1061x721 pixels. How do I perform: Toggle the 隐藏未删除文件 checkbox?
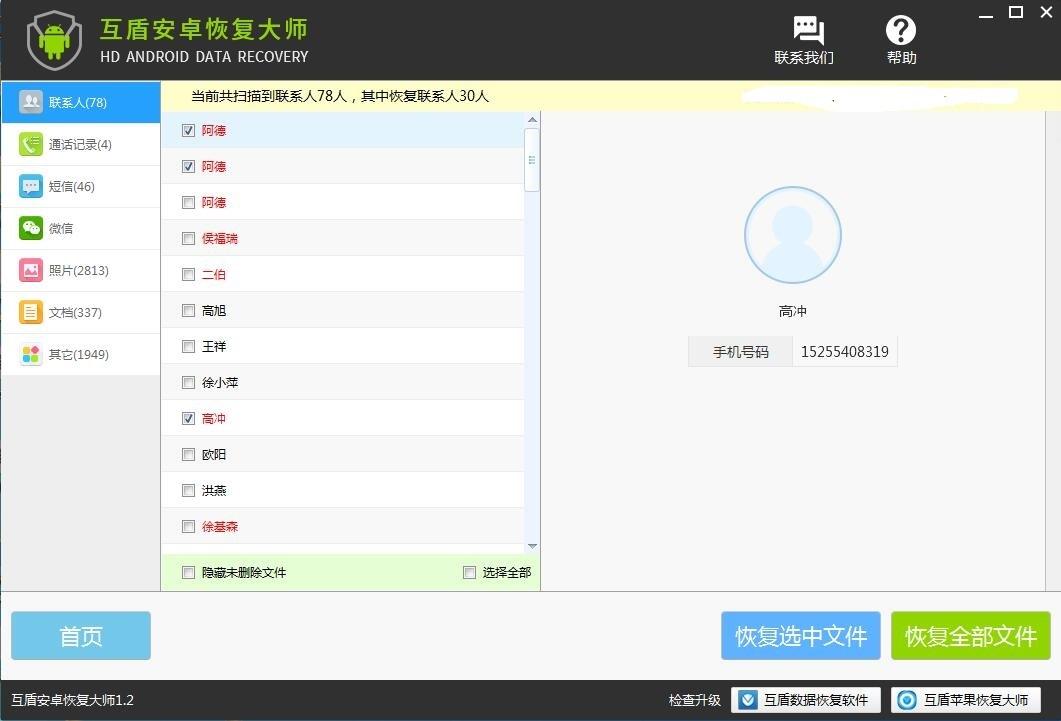click(x=188, y=572)
